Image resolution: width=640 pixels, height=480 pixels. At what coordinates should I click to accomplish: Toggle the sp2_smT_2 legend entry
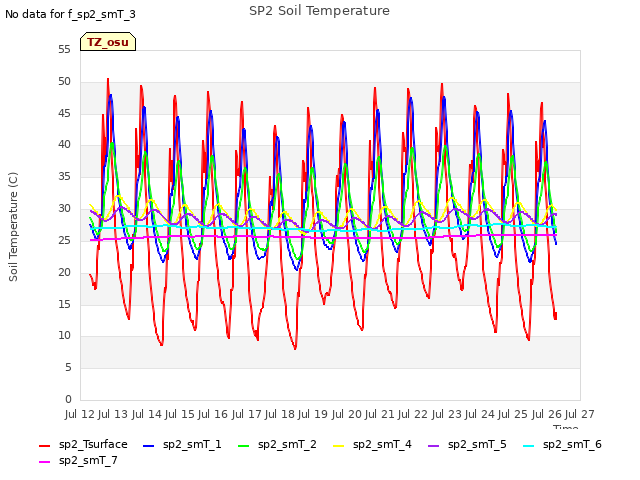[x=277, y=444]
